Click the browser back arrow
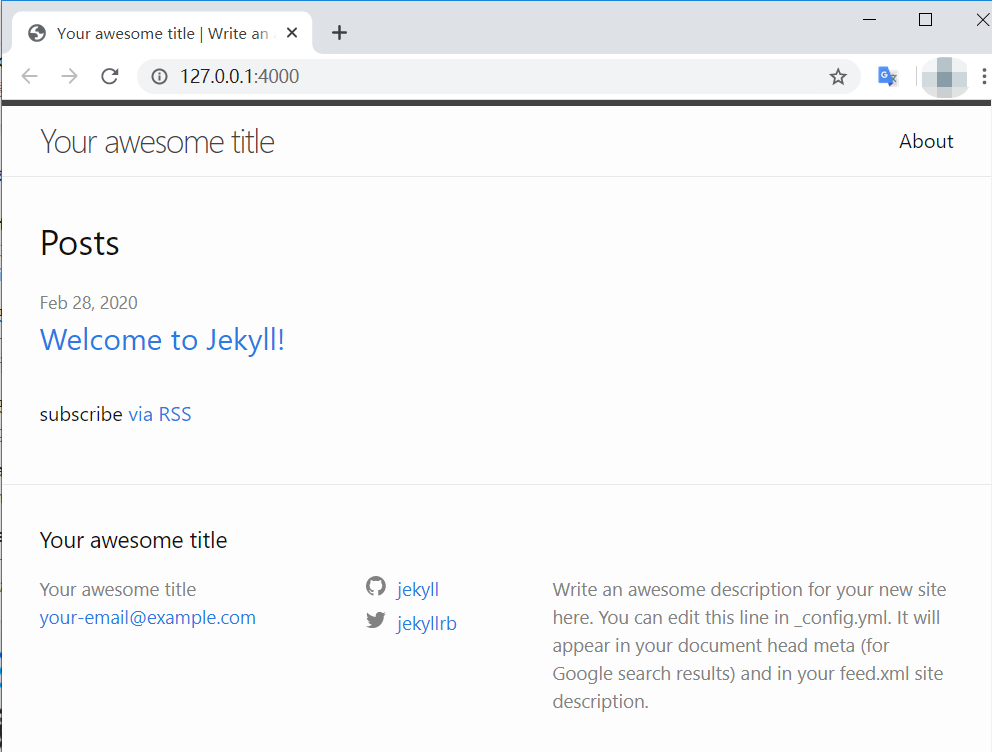The width and height of the screenshot is (992, 752). click(30, 77)
